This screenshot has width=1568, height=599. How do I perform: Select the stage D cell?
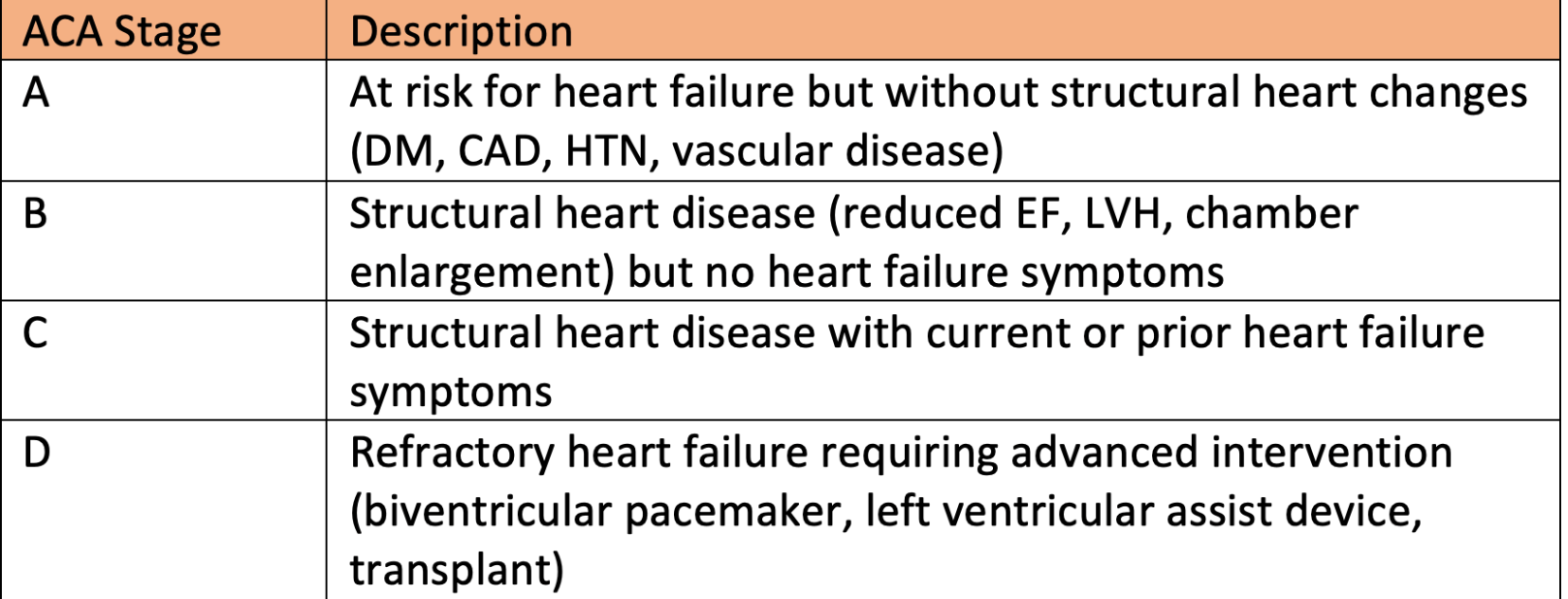point(163,510)
